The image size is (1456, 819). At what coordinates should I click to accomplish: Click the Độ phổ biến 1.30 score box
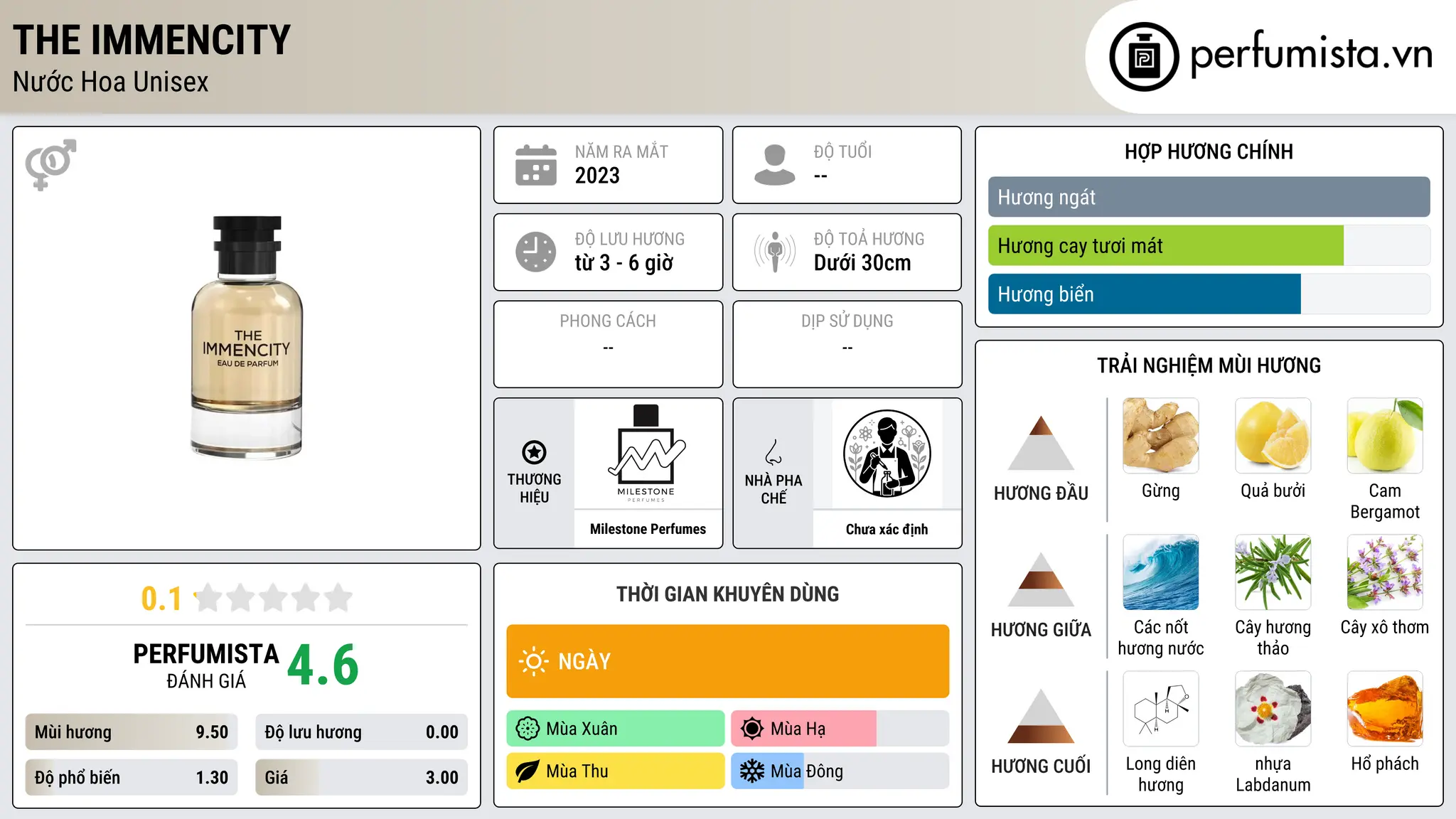tap(132, 777)
